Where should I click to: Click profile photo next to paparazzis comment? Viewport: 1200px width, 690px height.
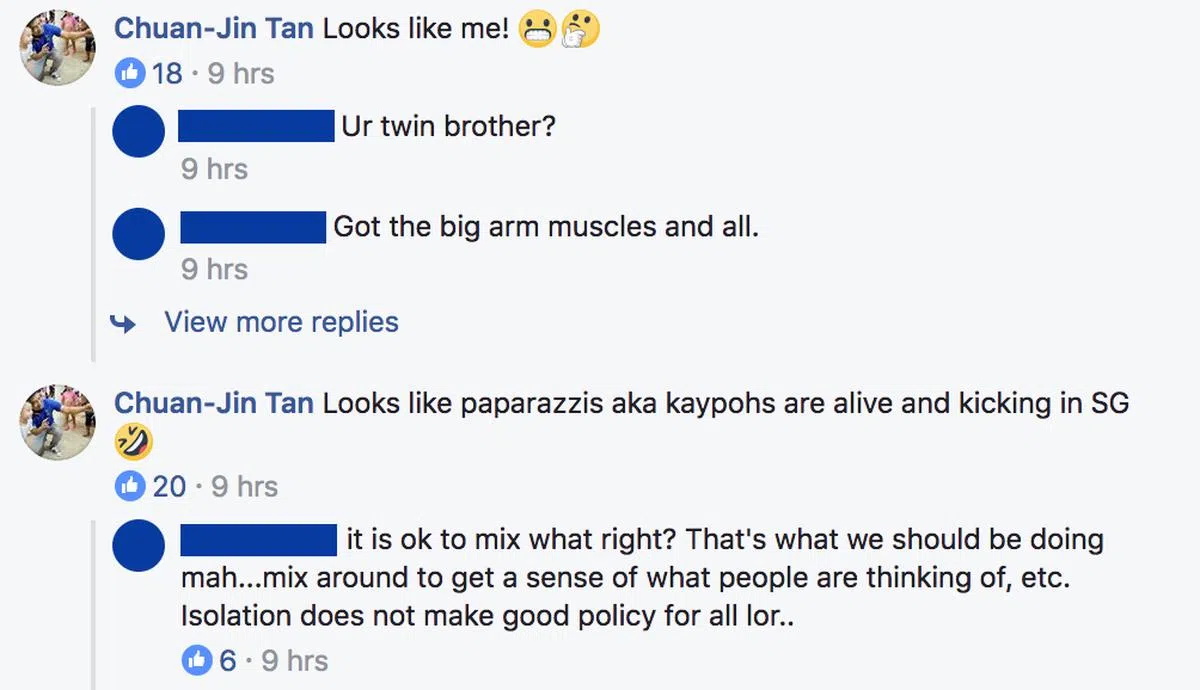coord(58,421)
